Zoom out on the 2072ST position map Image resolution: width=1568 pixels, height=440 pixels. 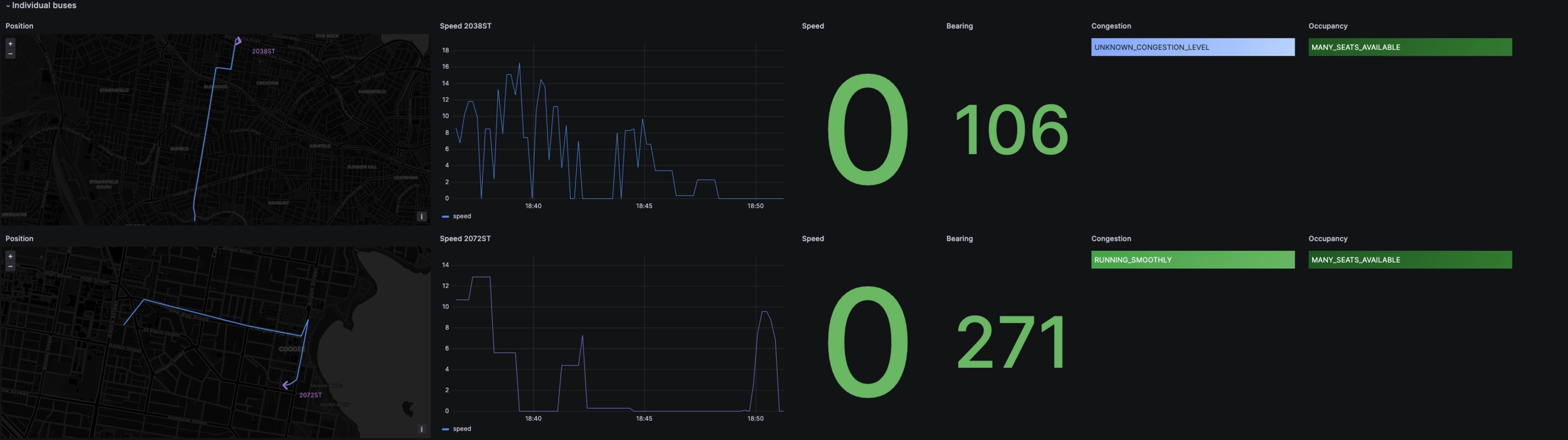pyautogui.click(x=10, y=266)
